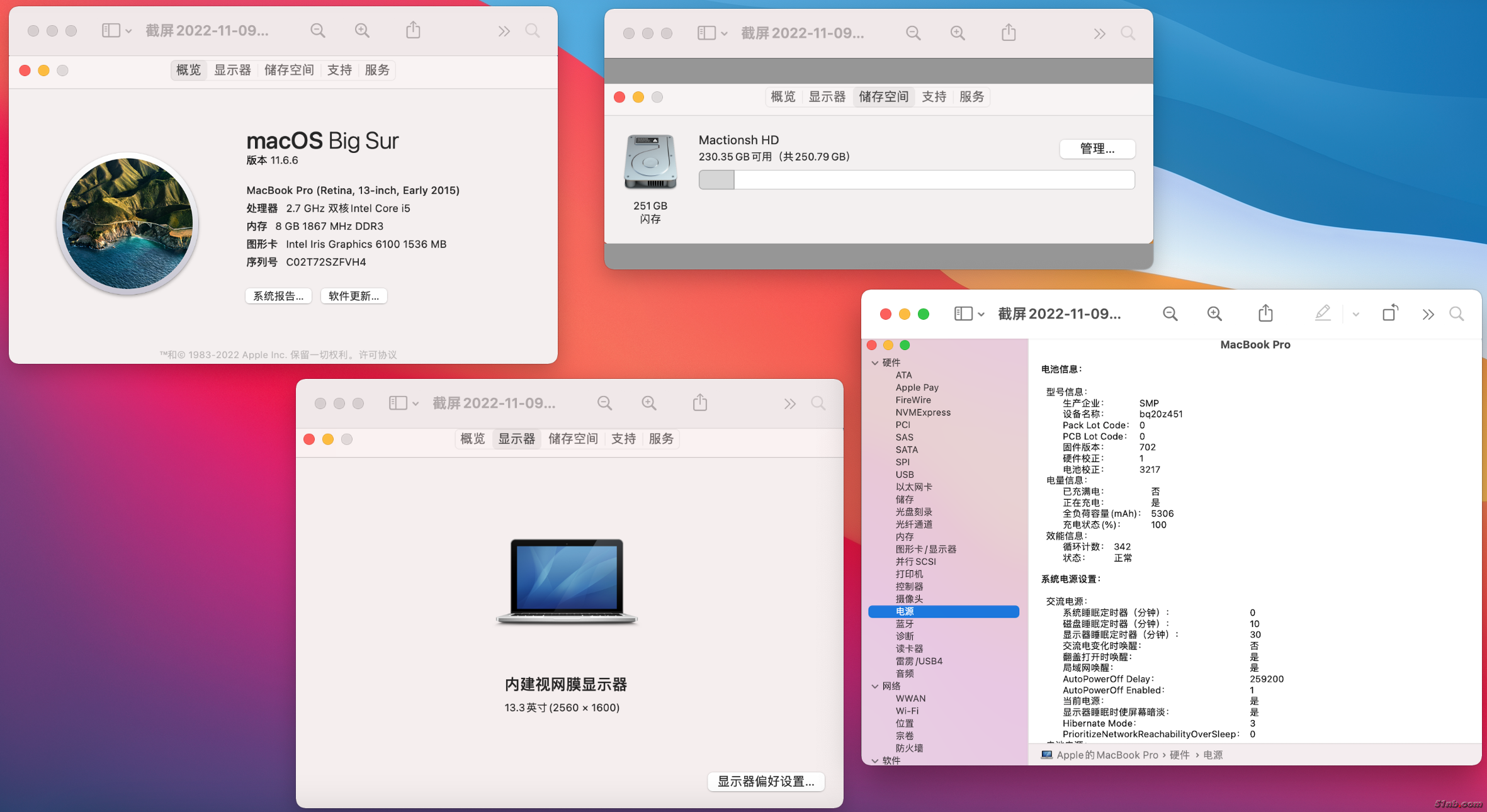The height and width of the screenshot is (812, 1487).
Task: Select NVMExpress in the hardware list
Action: tap(923, 412)
